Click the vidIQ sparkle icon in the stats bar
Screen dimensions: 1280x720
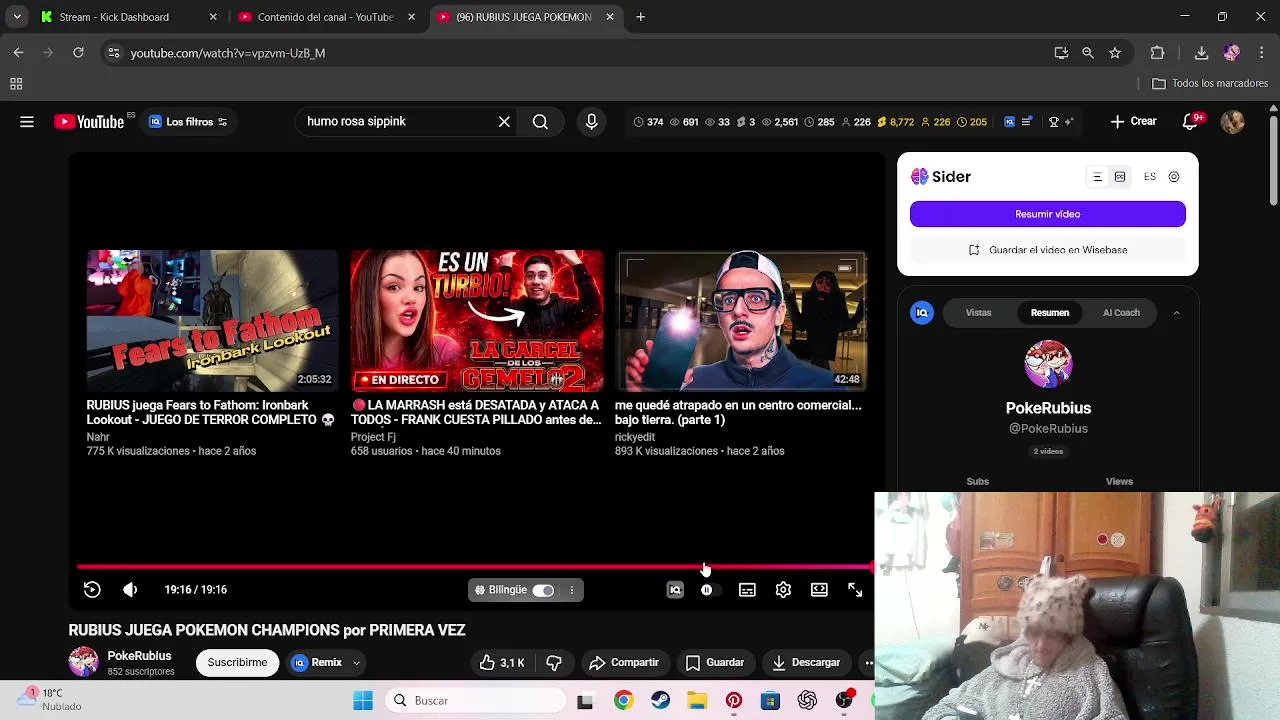pos(1068,122)
